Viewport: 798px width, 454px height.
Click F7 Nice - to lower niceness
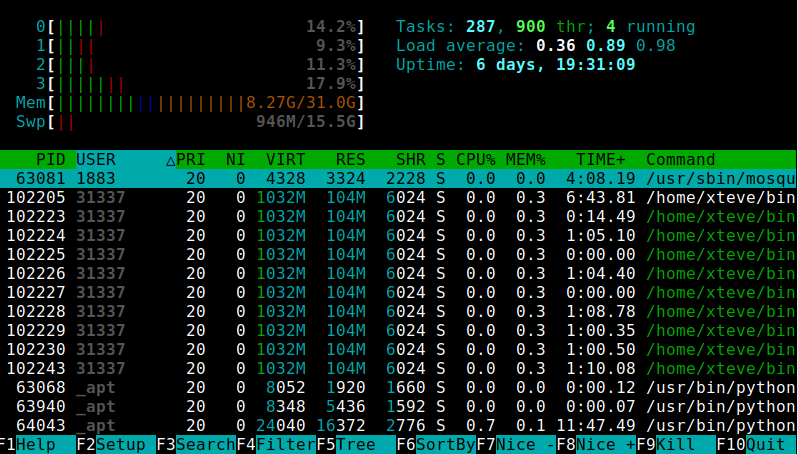pyautogui.click(x=516, y=444)
